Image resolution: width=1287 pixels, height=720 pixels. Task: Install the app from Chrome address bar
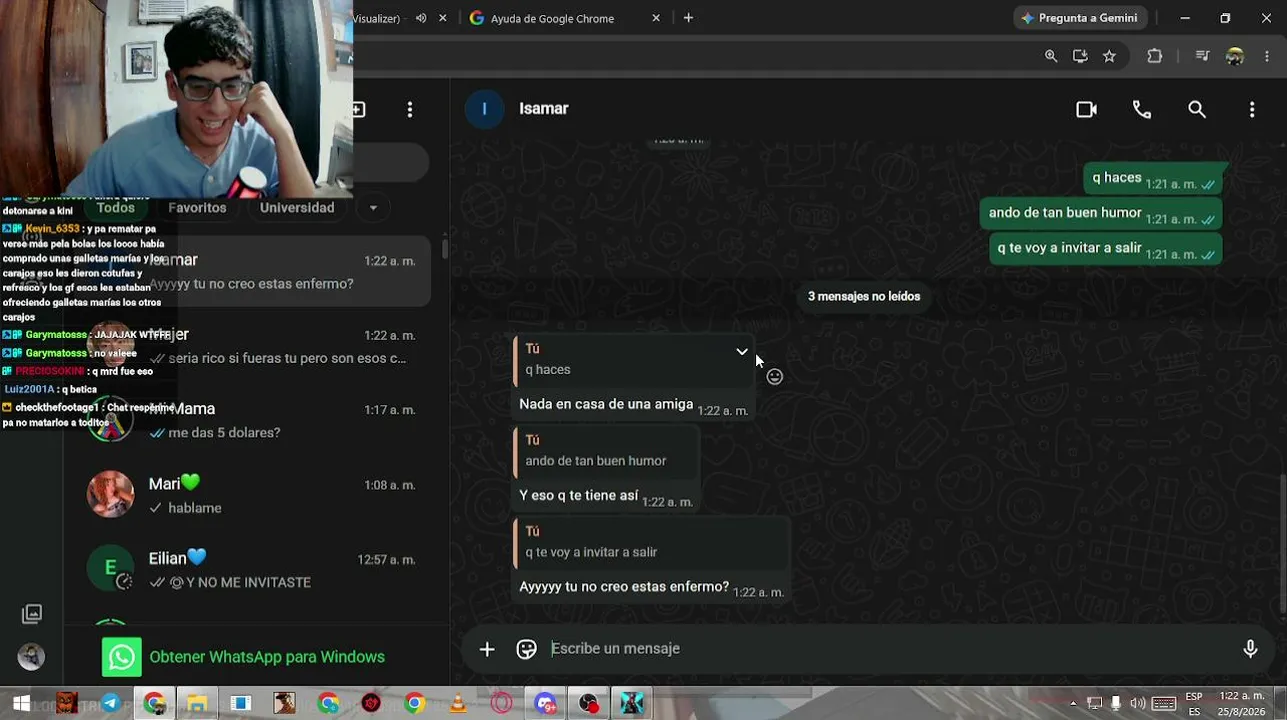[x=1080, y=56]
